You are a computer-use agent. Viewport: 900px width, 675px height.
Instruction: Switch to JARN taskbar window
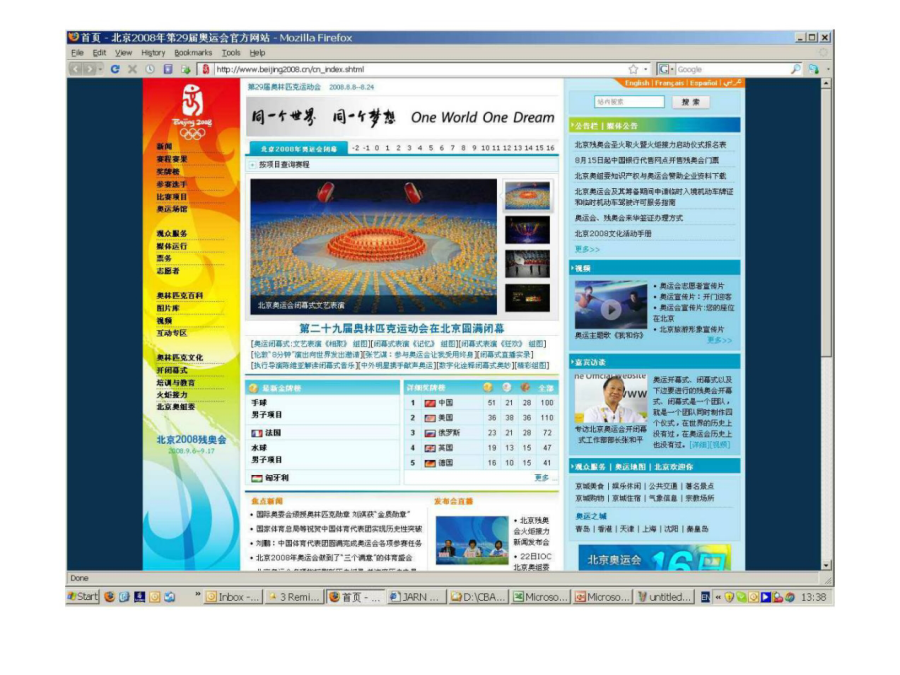[x=416, y=597]
